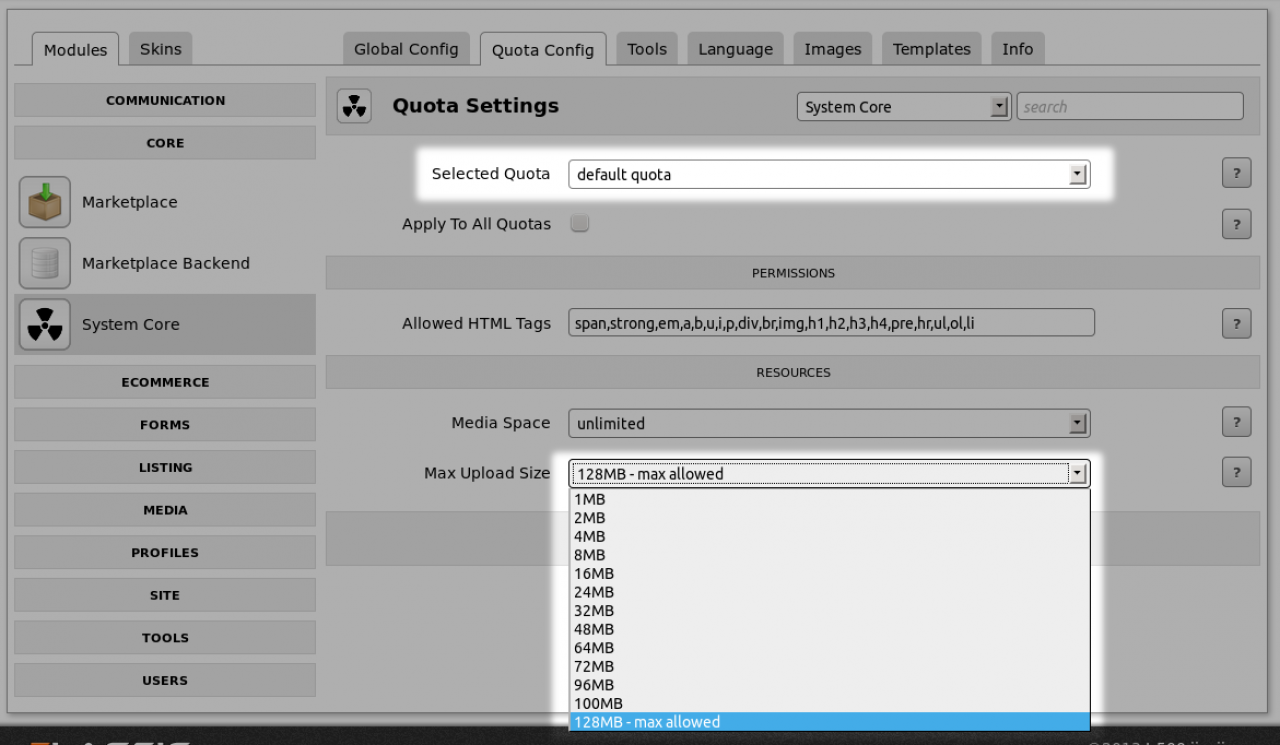Screen dimensions: 1280x745
Task: Choose 64MB from the upload size list
Action: point(594,648)
